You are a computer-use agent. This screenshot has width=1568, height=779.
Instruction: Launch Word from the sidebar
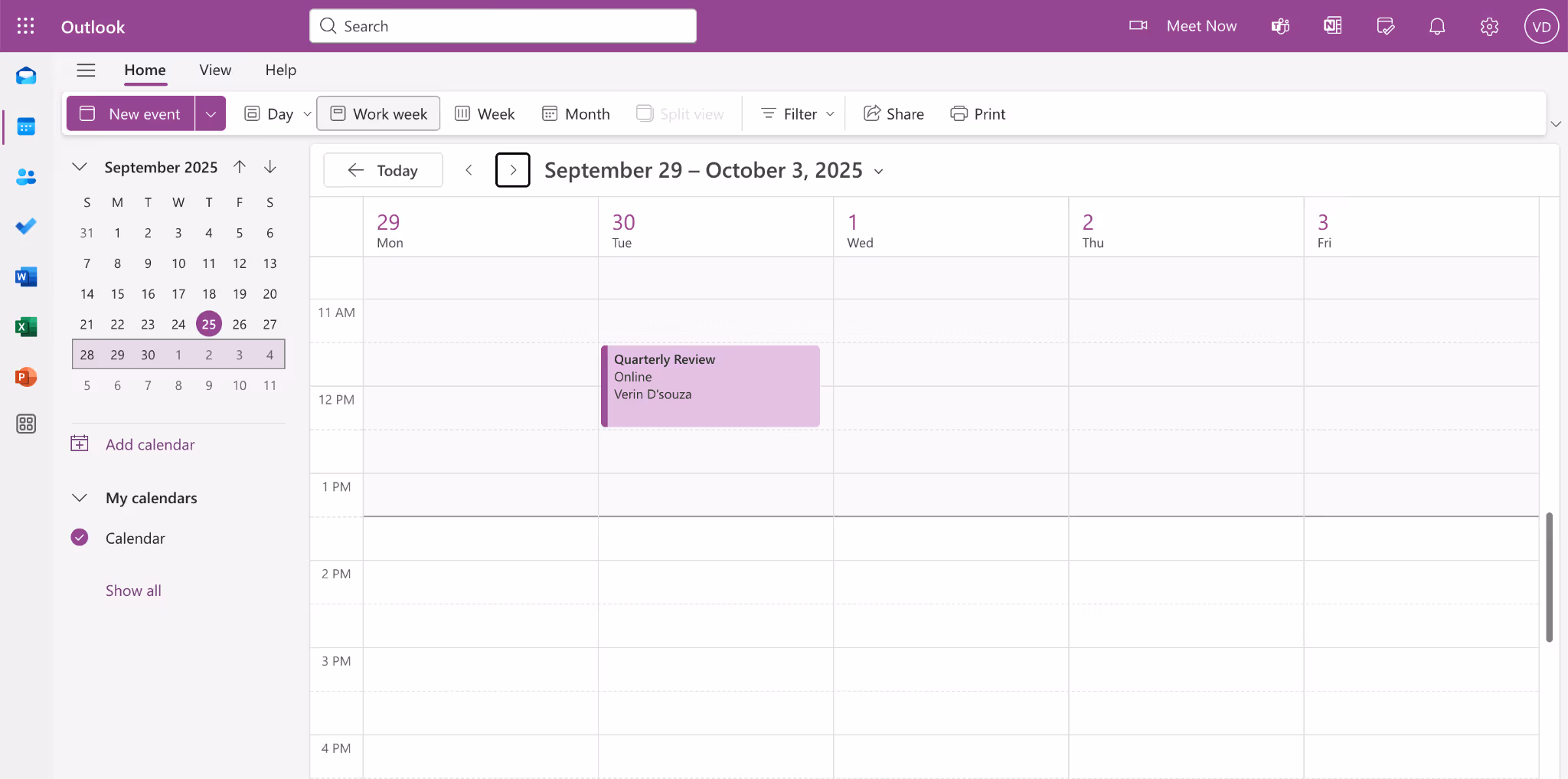click(25, 277)
